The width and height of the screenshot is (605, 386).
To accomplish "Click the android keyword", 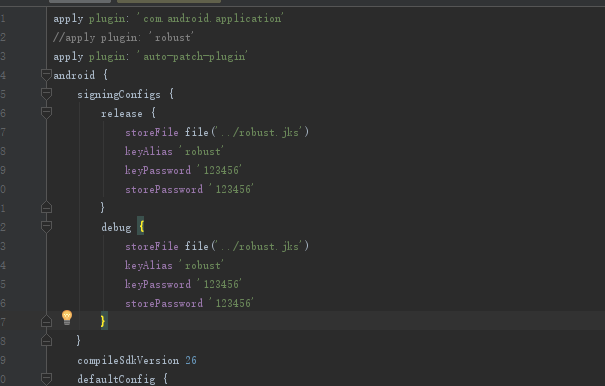I will pyautogui.click(x=74, y=75).
